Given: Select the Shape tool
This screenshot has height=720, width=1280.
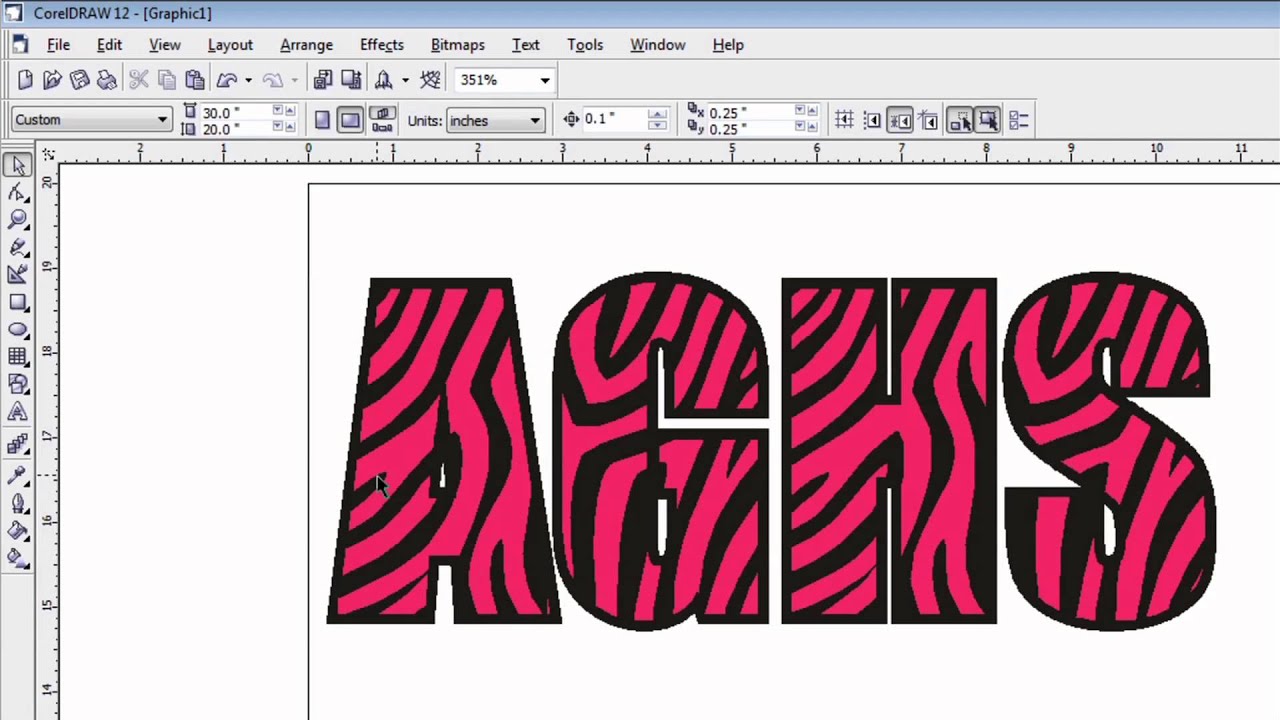Looking at the screenshot, I should (x=18, y=193).
